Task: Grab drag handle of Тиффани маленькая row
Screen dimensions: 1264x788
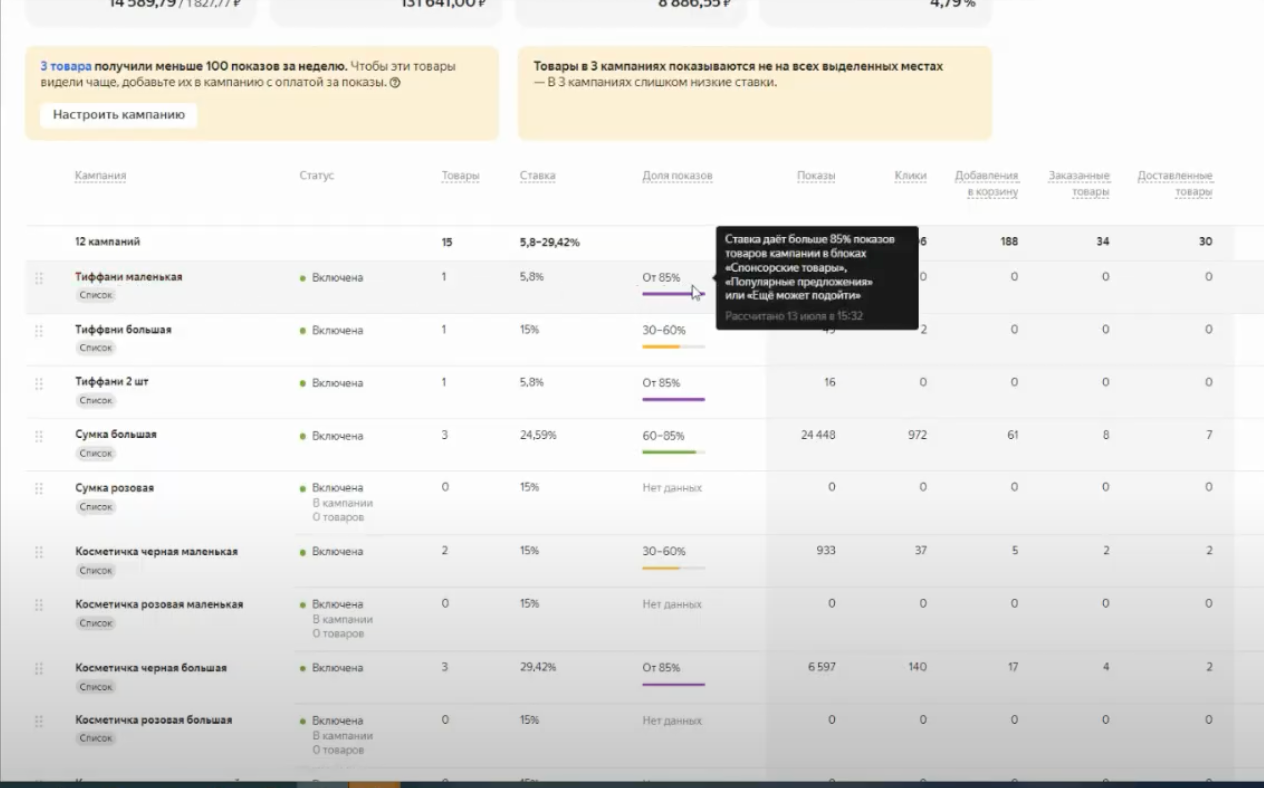Action: click(x=39, y=278)
